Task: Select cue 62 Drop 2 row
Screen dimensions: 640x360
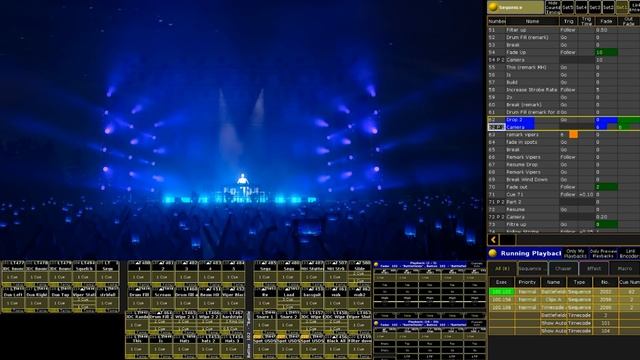Action: [x=564, y=120]
